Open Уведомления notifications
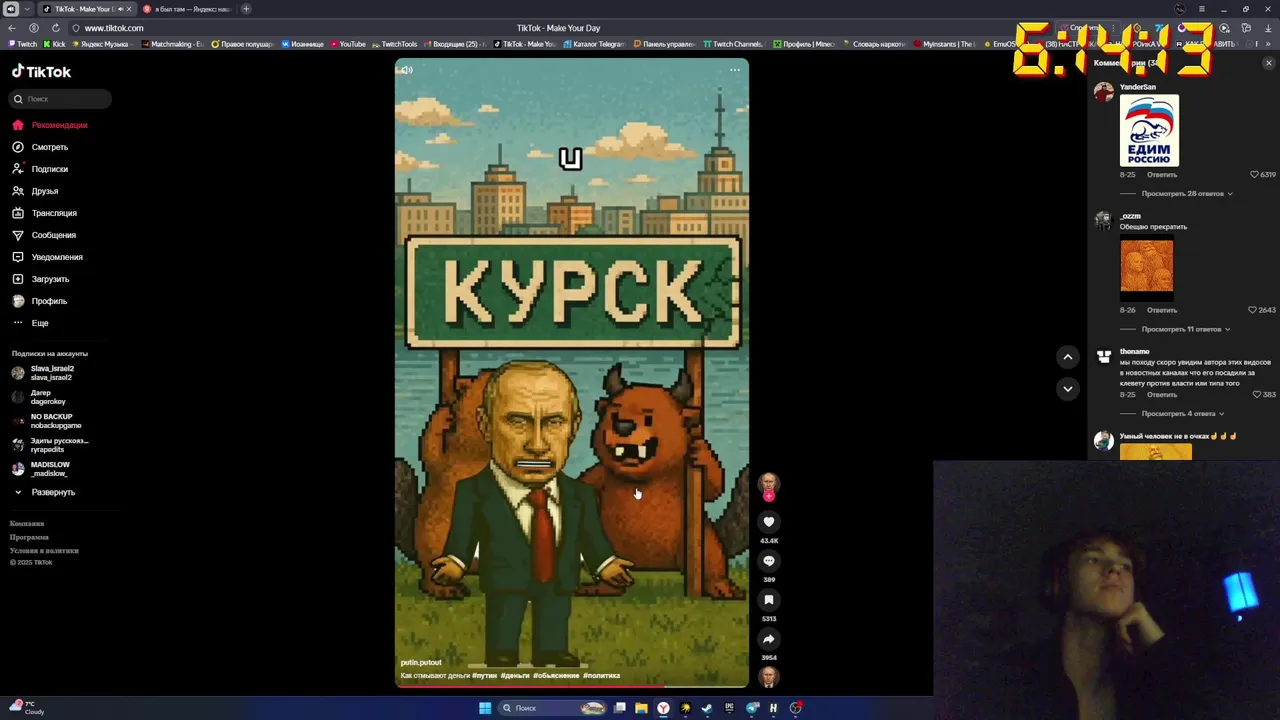 coord(47,257)
